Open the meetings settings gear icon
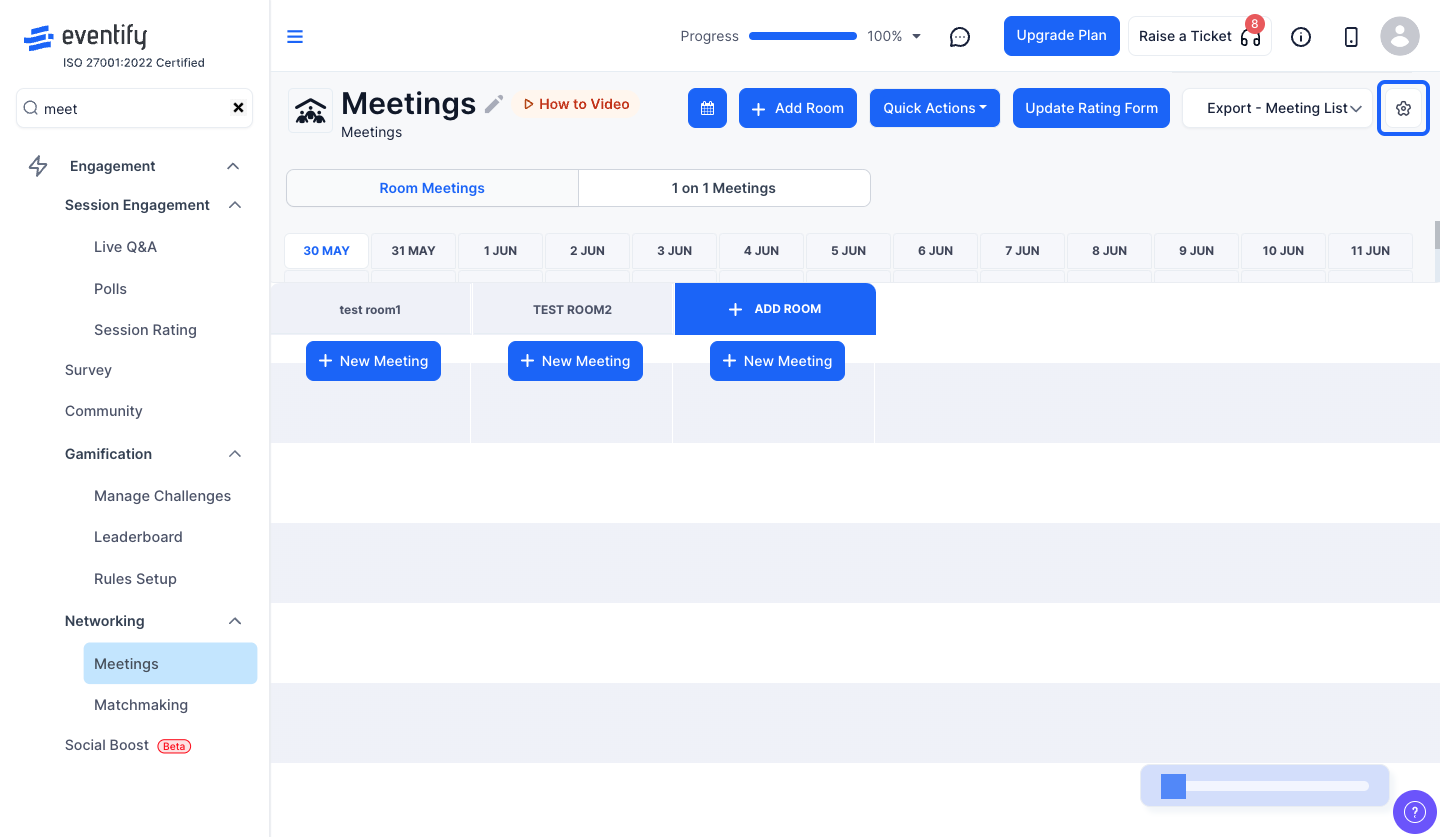Image resolution: width=1440 pixels, height=837 pixels. 1403,108
